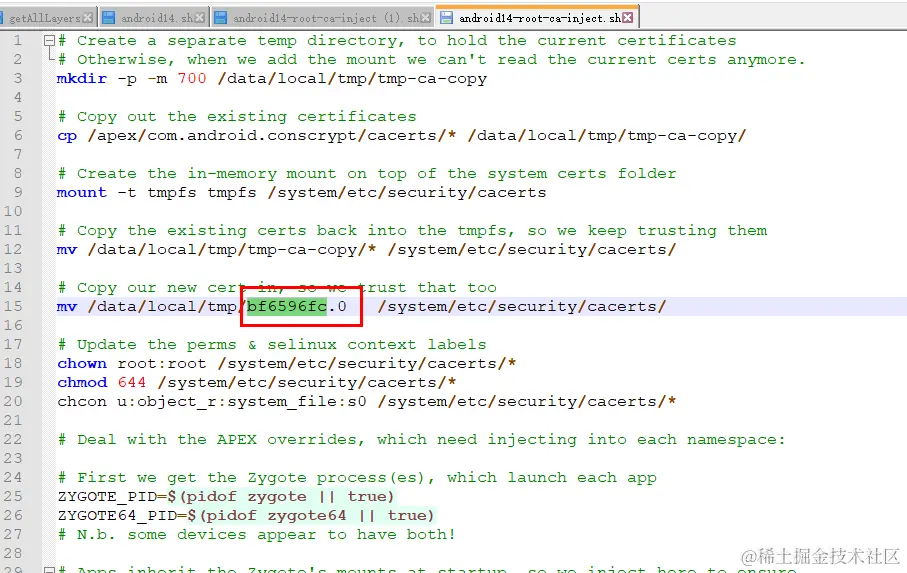Screen dimensions: 907x573
Task: Click ZYGOTE_PID variable on line 25
Action: click(x=107, y=497)
